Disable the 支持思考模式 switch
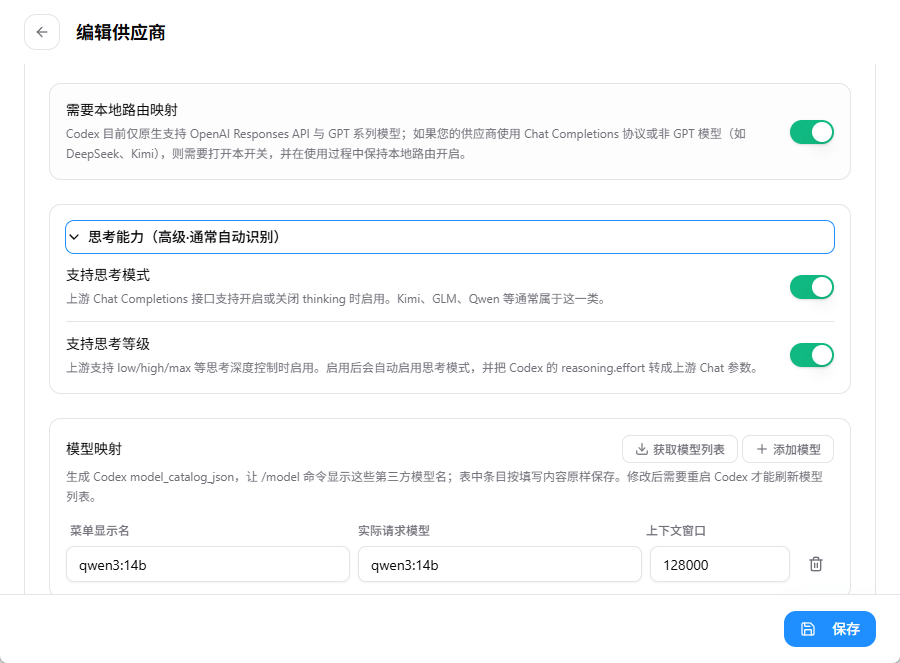The width and height of the screenshot is (900, 663). click(x=812, y=287)
